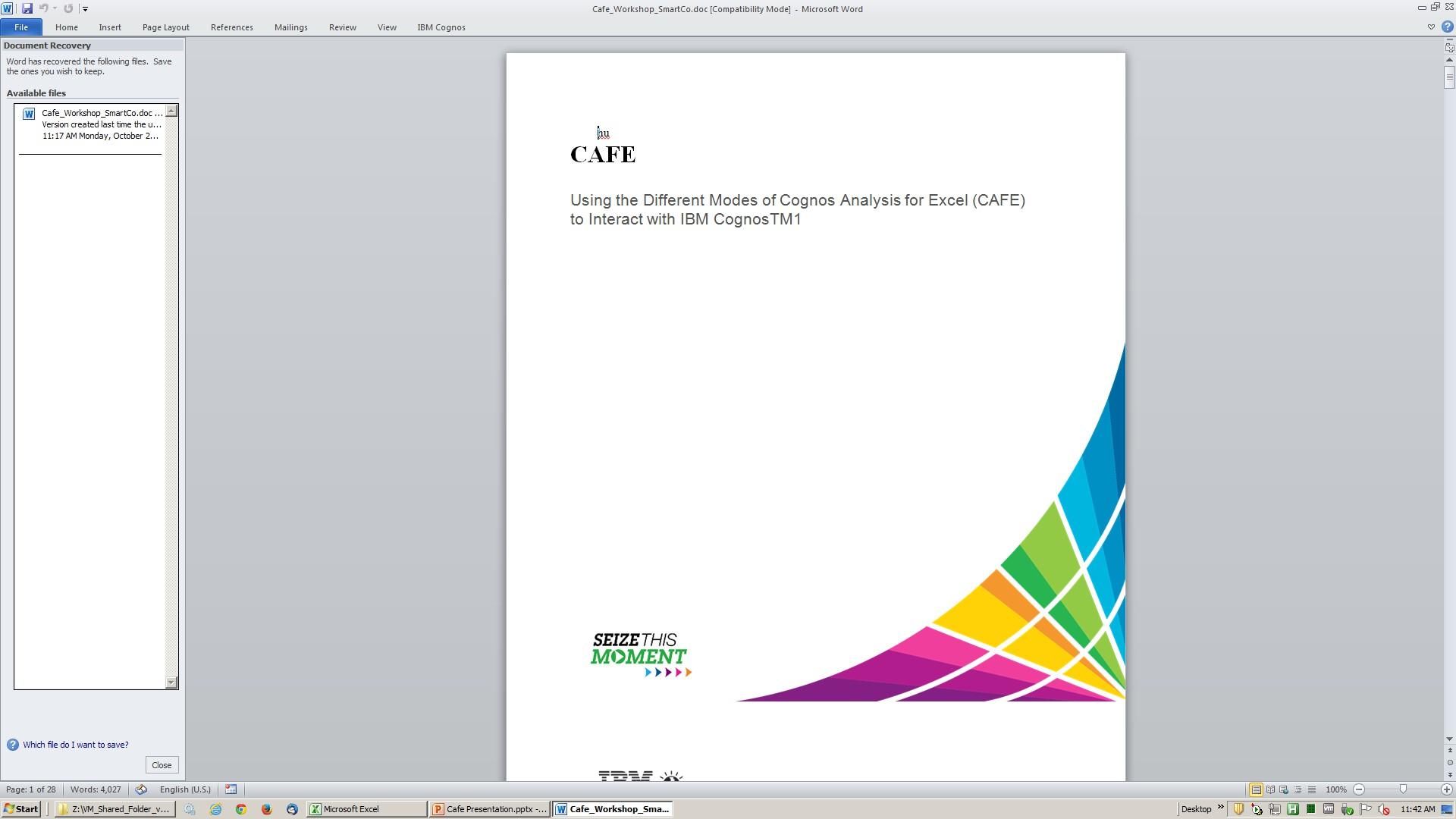Click the Next Page double-arrow button
The width and height of the screenshot is (1456, 819).
[x=1449, y=775]
